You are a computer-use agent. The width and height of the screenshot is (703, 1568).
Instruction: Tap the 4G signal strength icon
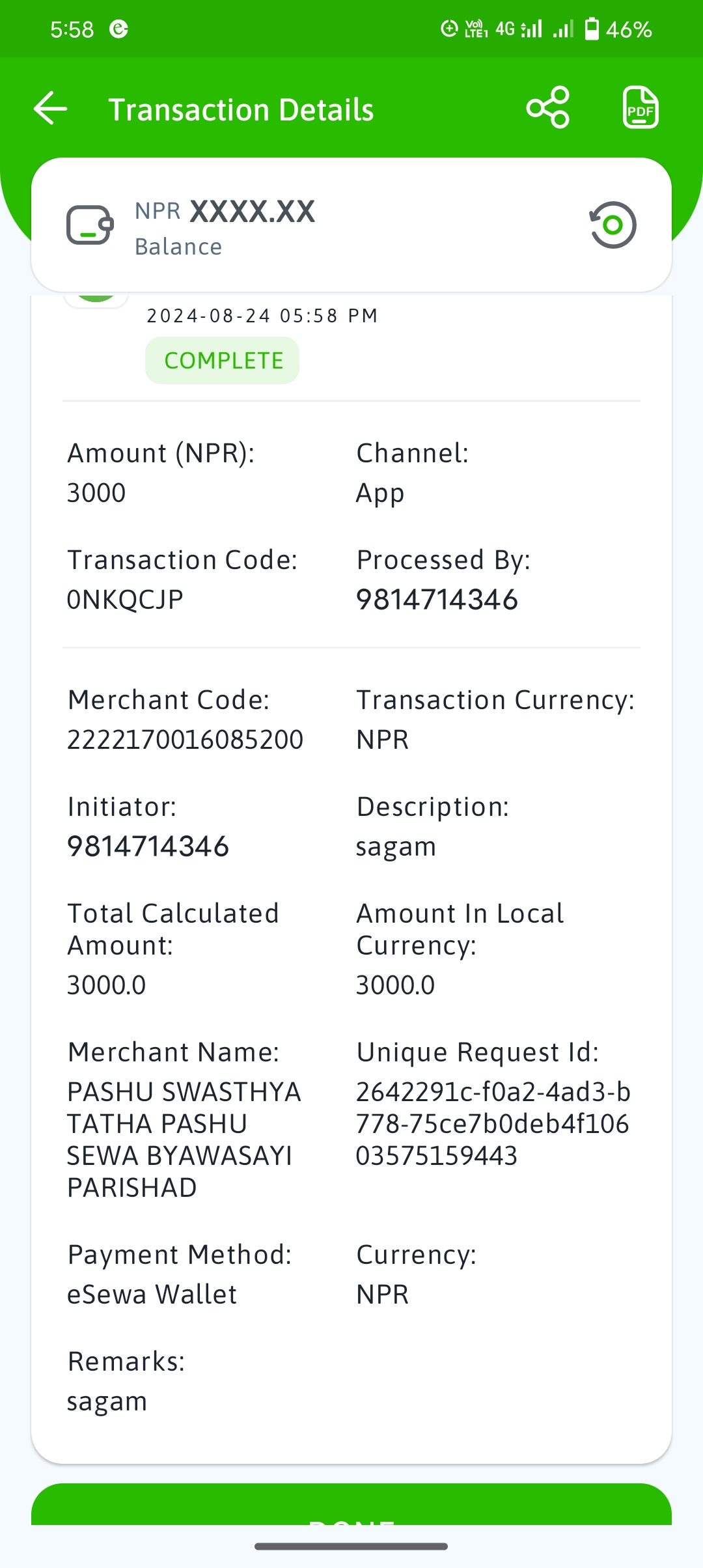(519, 29)
